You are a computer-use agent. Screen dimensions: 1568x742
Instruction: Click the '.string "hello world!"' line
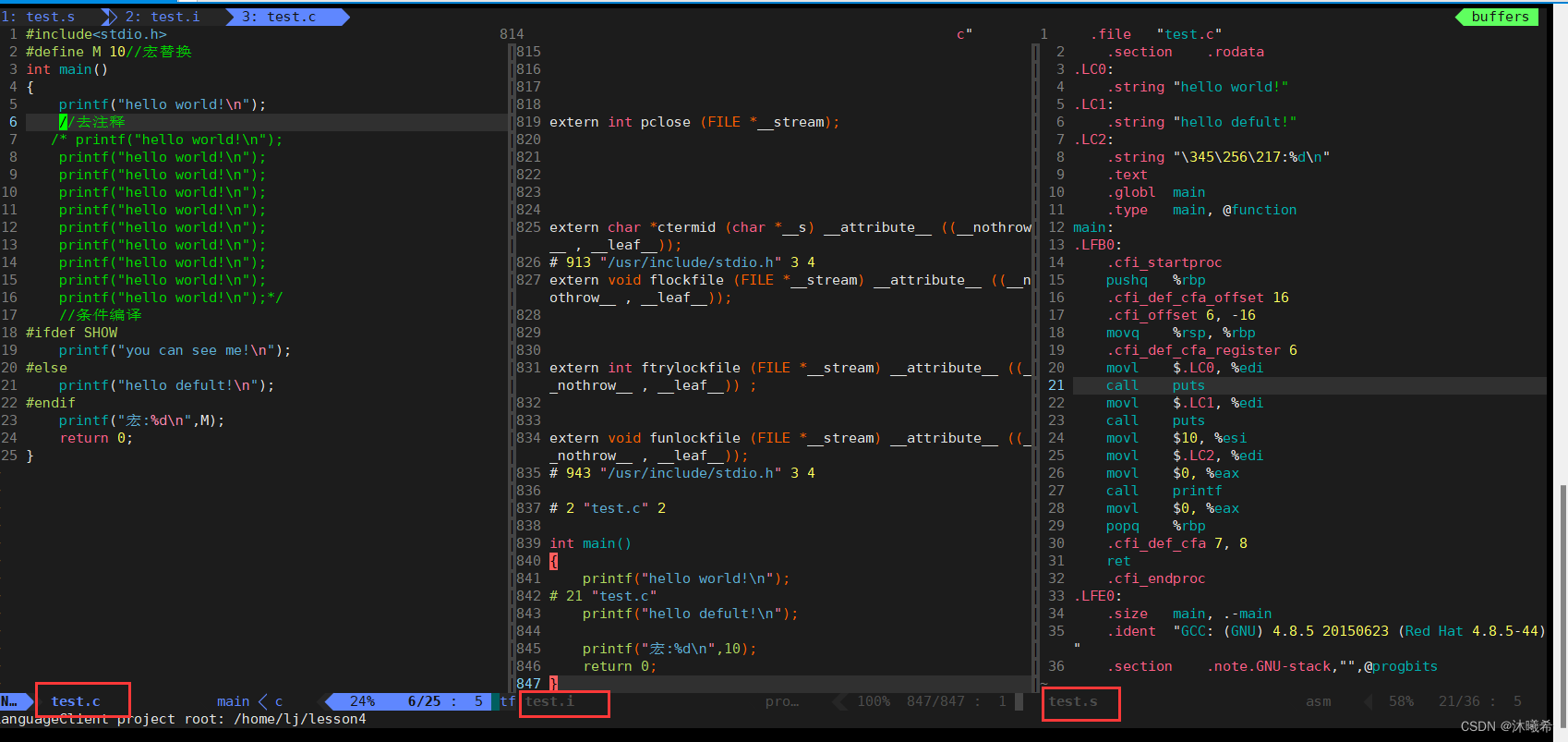[1198, 87]
